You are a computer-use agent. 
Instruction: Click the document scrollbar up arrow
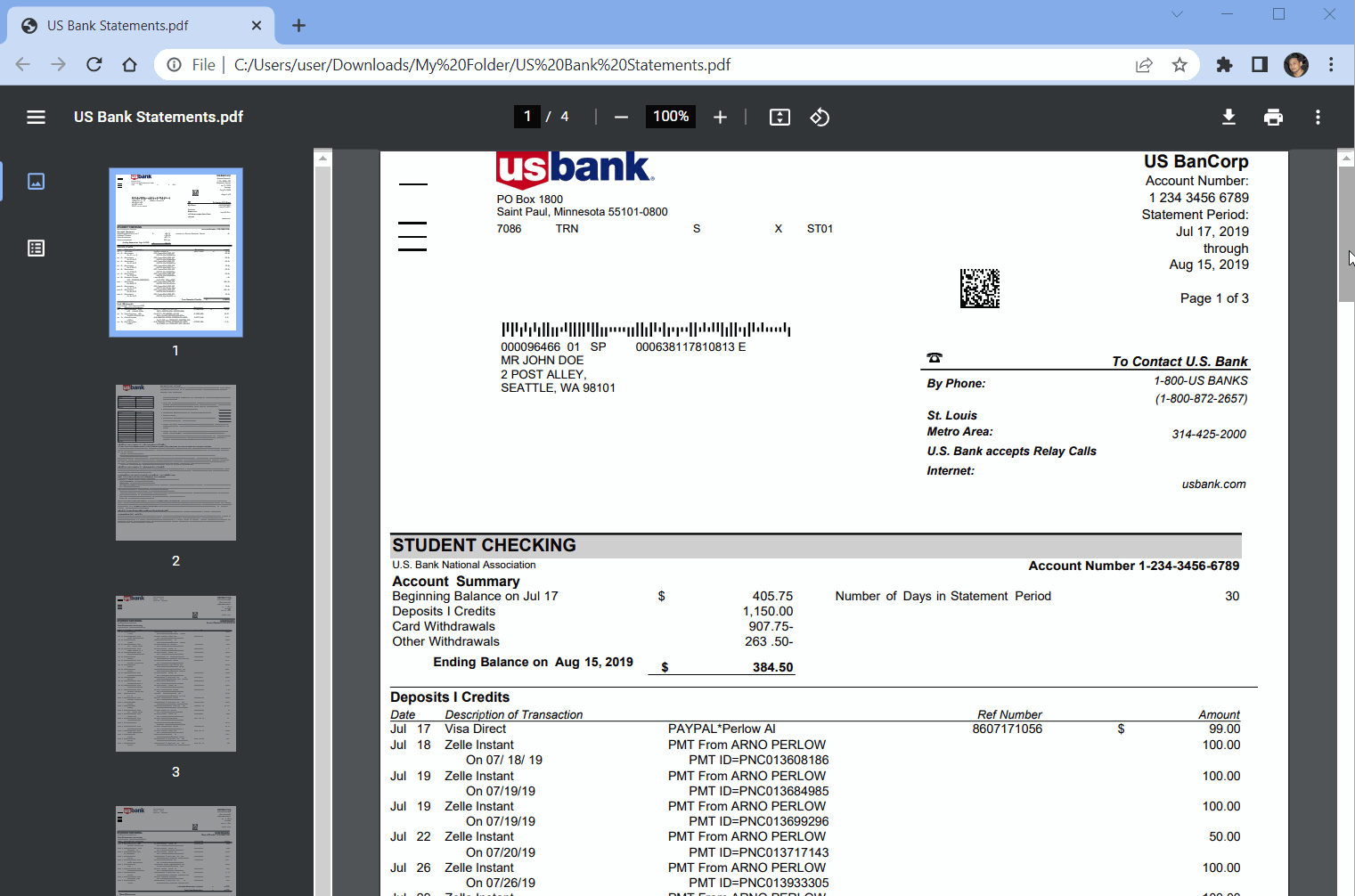1346,158
